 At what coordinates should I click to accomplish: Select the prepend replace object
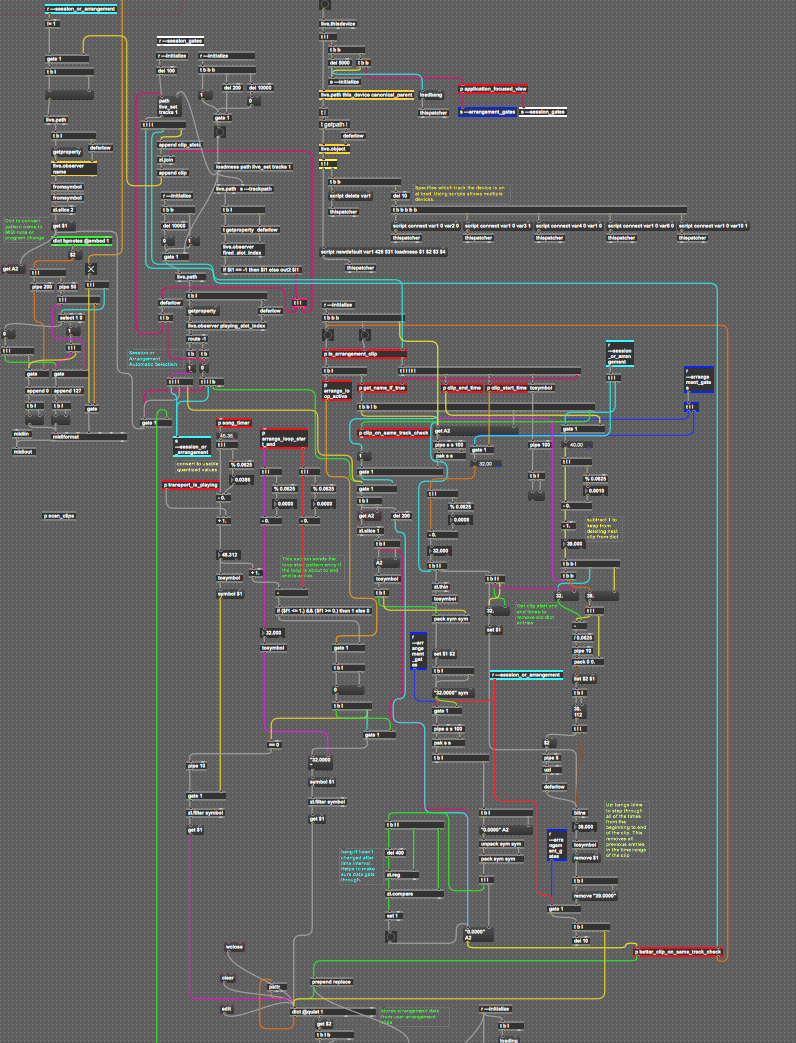332,981
